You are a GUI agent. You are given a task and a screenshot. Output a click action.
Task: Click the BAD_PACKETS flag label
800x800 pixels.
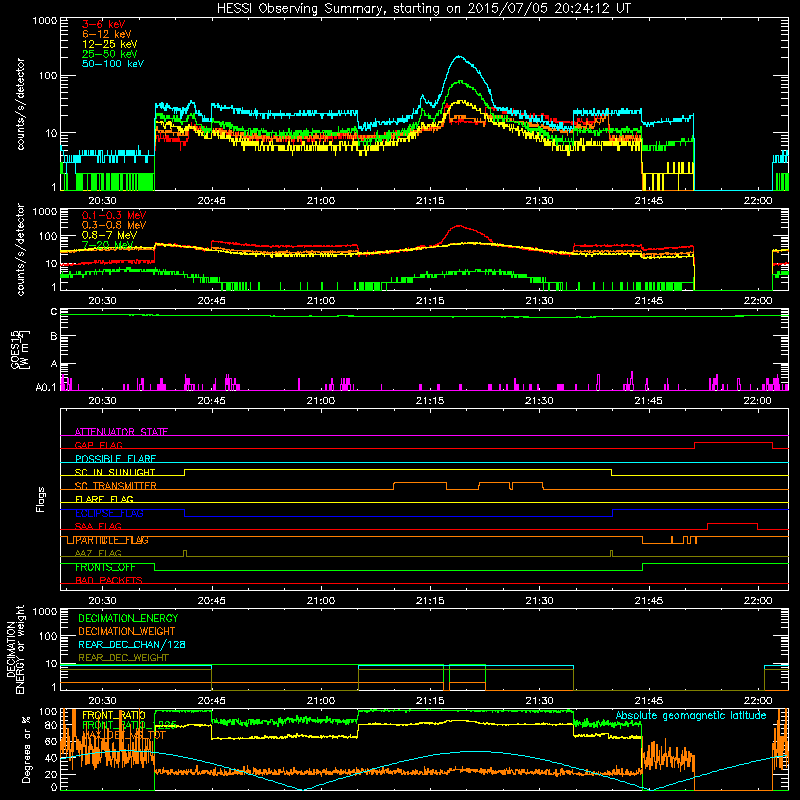click(x=109, y=580)
